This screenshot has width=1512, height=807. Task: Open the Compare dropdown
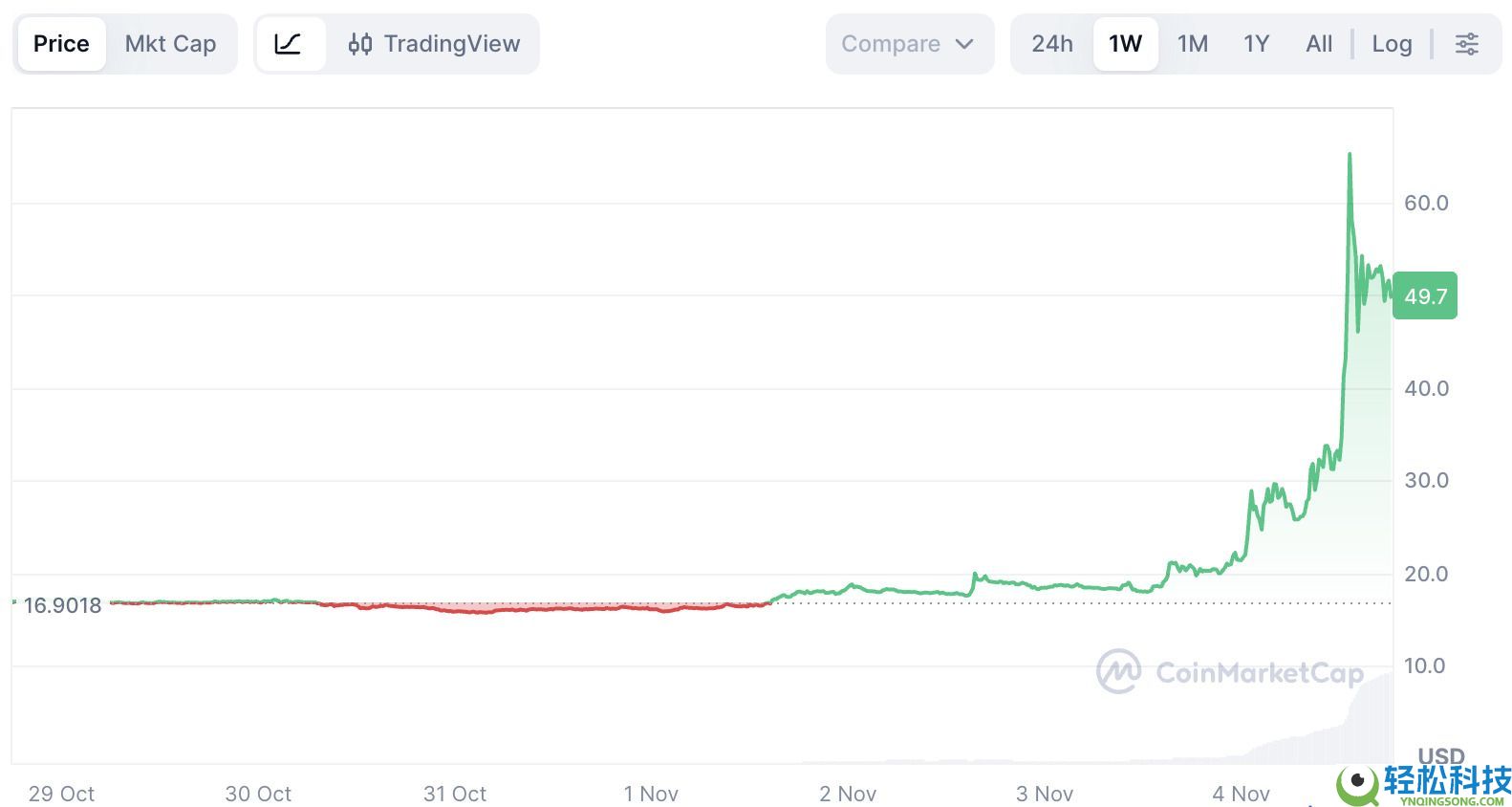[x=909, y=43]
